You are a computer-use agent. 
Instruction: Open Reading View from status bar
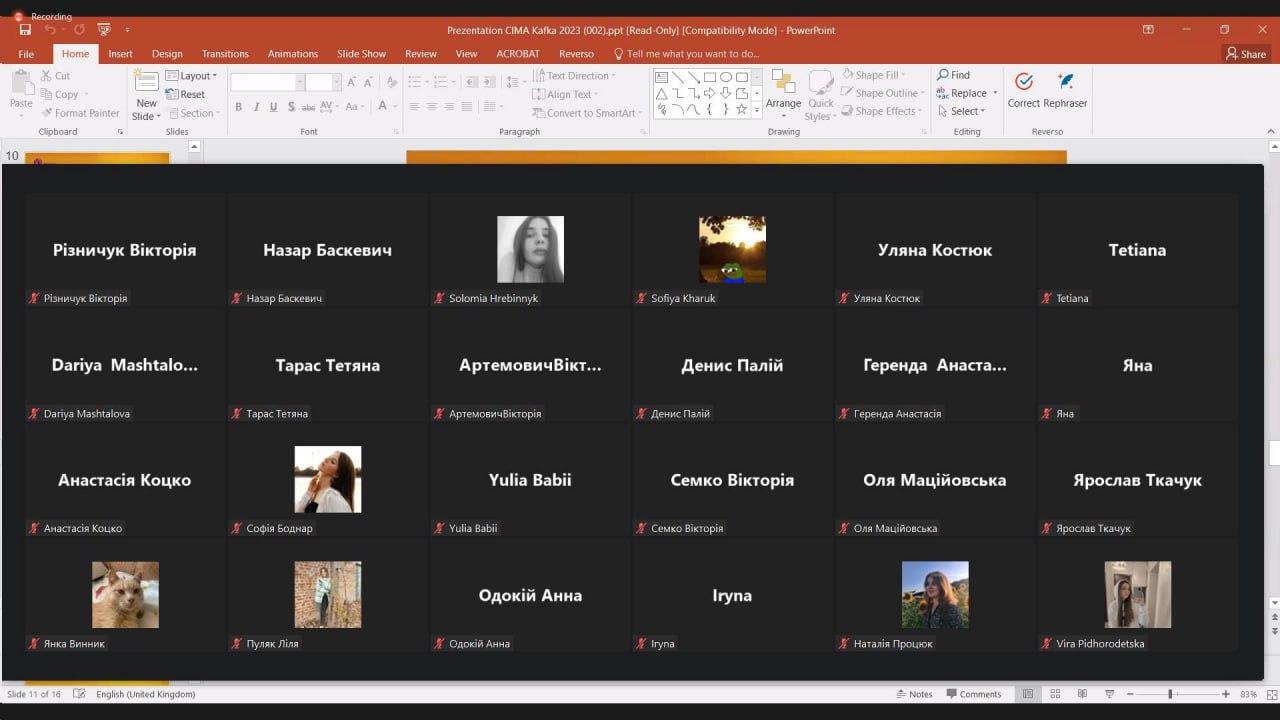[1082, 694]
